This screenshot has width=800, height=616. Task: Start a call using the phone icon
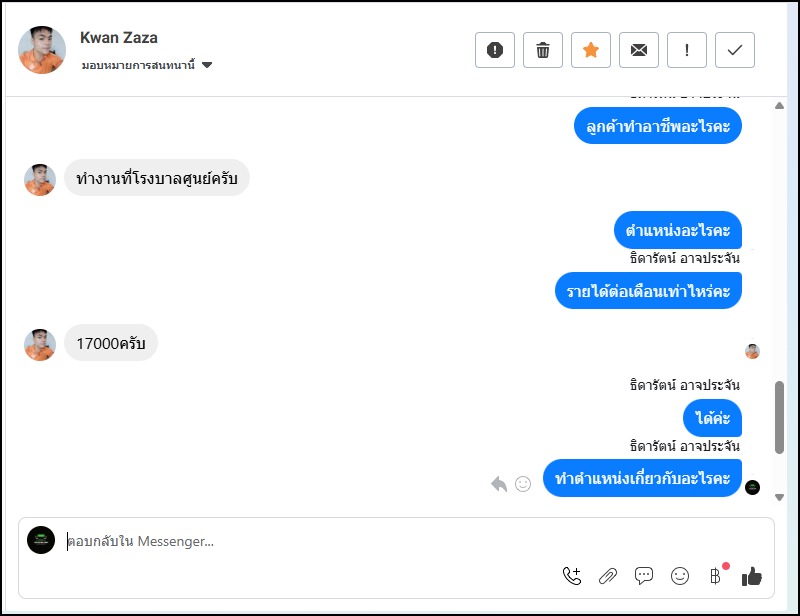(x=572, y=575)
